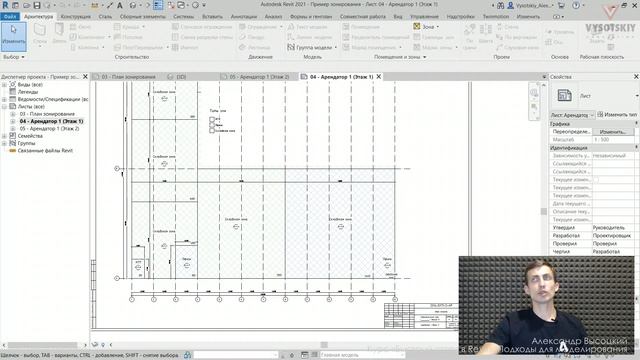
Task: Open the Лист: Арендатор type selector dropdown
Action: coord(572,115)
